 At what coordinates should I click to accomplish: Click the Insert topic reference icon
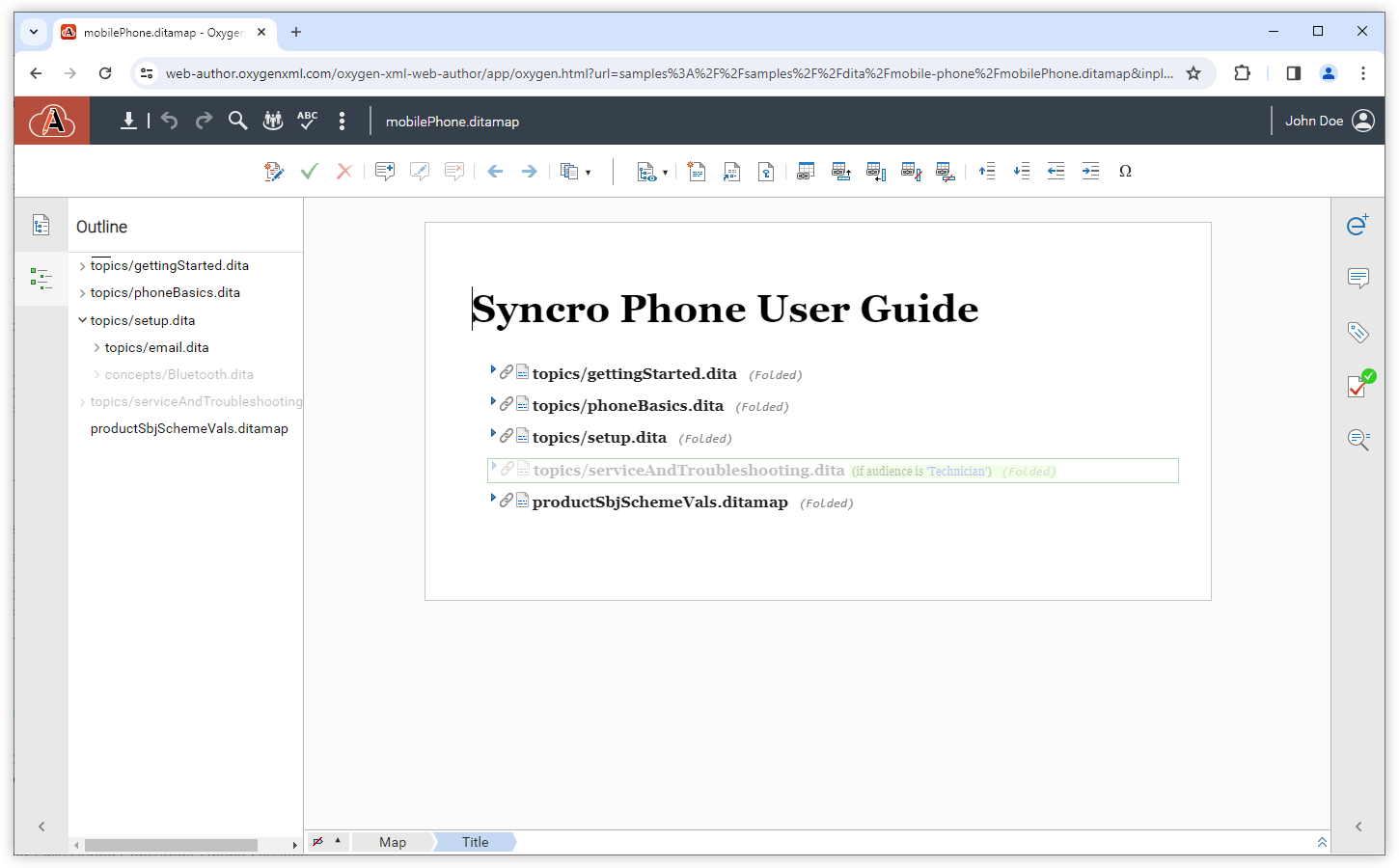point(731,172)
